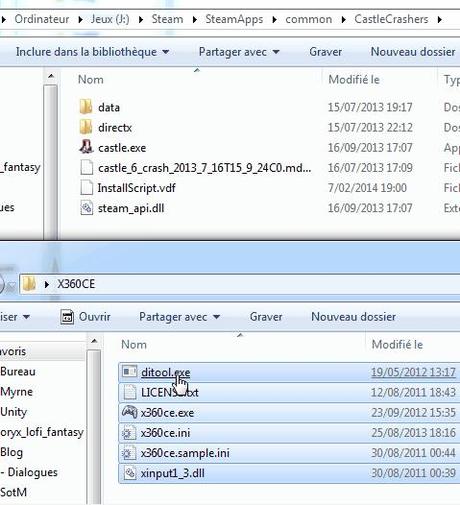Viewport: 460px width, 505px height.
Task: Select the castle.exe application icon
Action: 86,147
